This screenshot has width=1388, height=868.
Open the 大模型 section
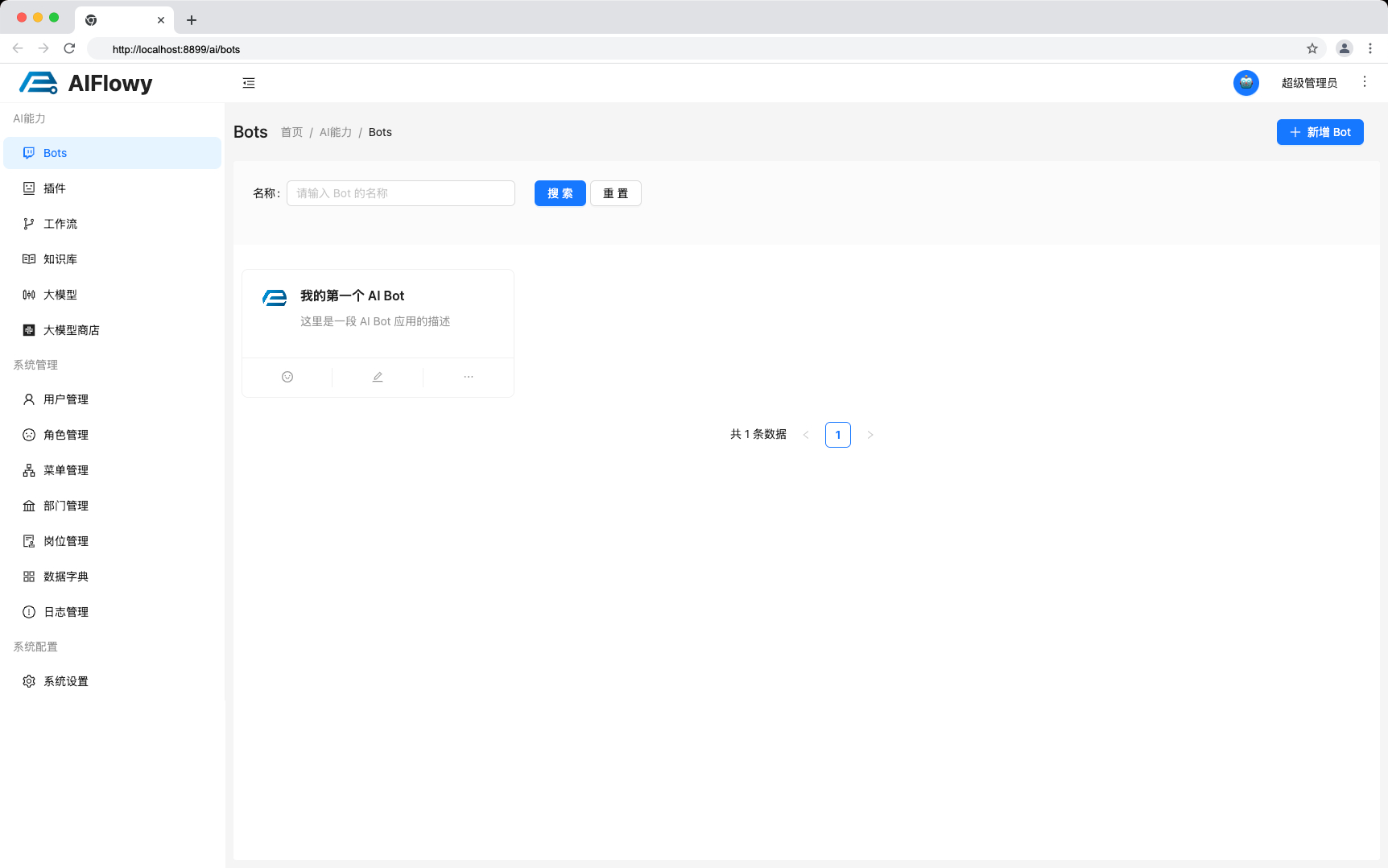point(58,294)
